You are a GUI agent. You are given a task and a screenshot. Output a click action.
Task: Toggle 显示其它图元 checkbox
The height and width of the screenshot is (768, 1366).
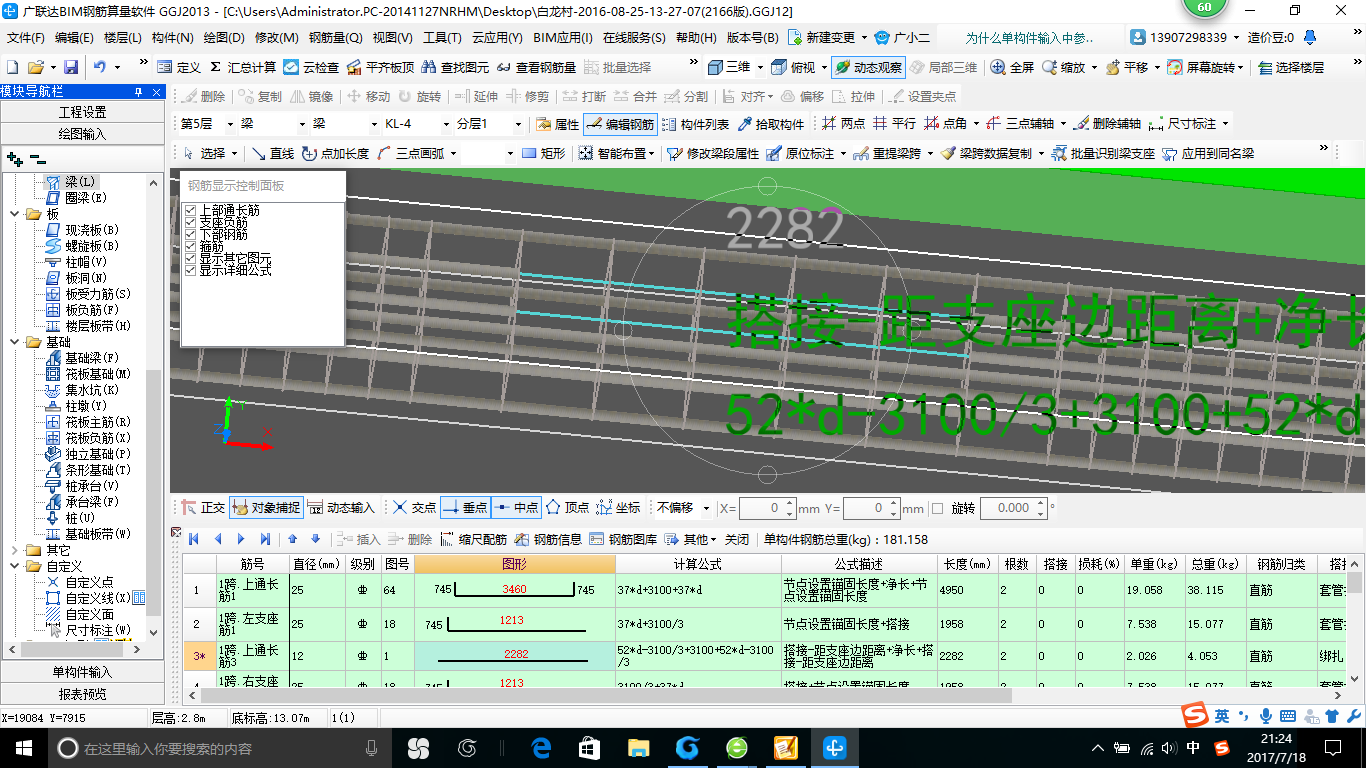tap(190, 258)
